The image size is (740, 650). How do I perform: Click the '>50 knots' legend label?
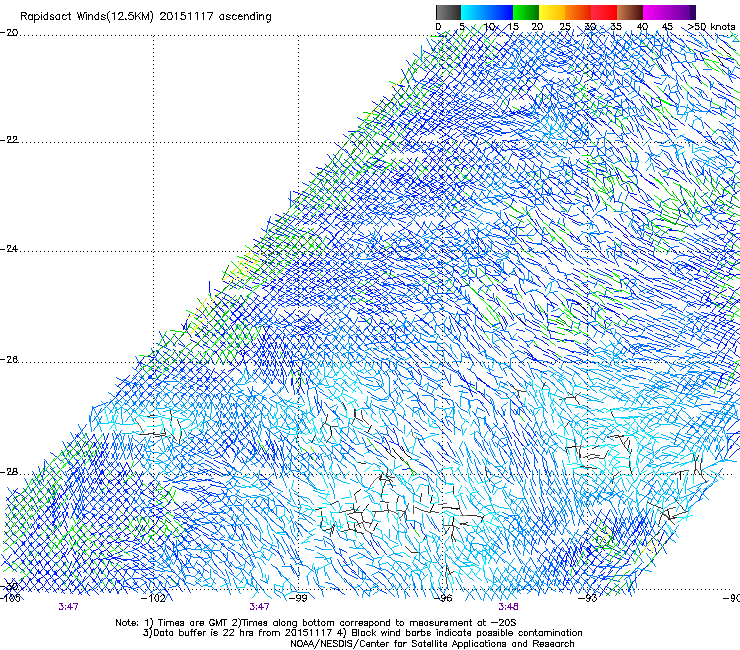(x=712, y=27)
